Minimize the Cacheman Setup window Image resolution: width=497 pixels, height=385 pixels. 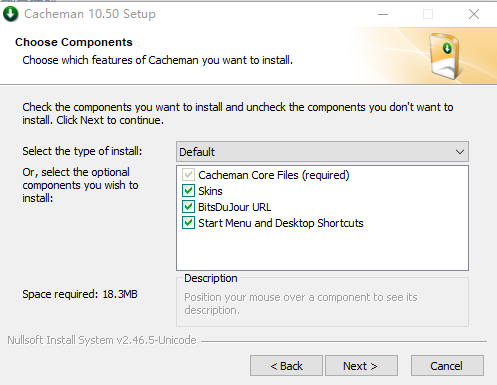[383, 14]
